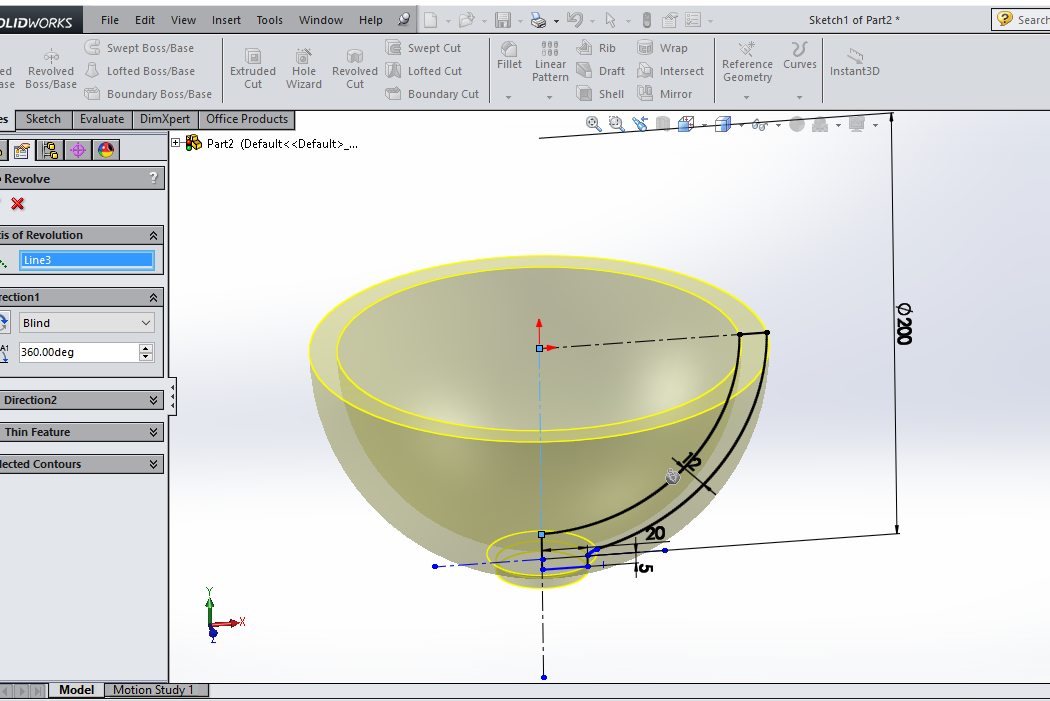Open the Hole Wizard tool

[304, 69]
